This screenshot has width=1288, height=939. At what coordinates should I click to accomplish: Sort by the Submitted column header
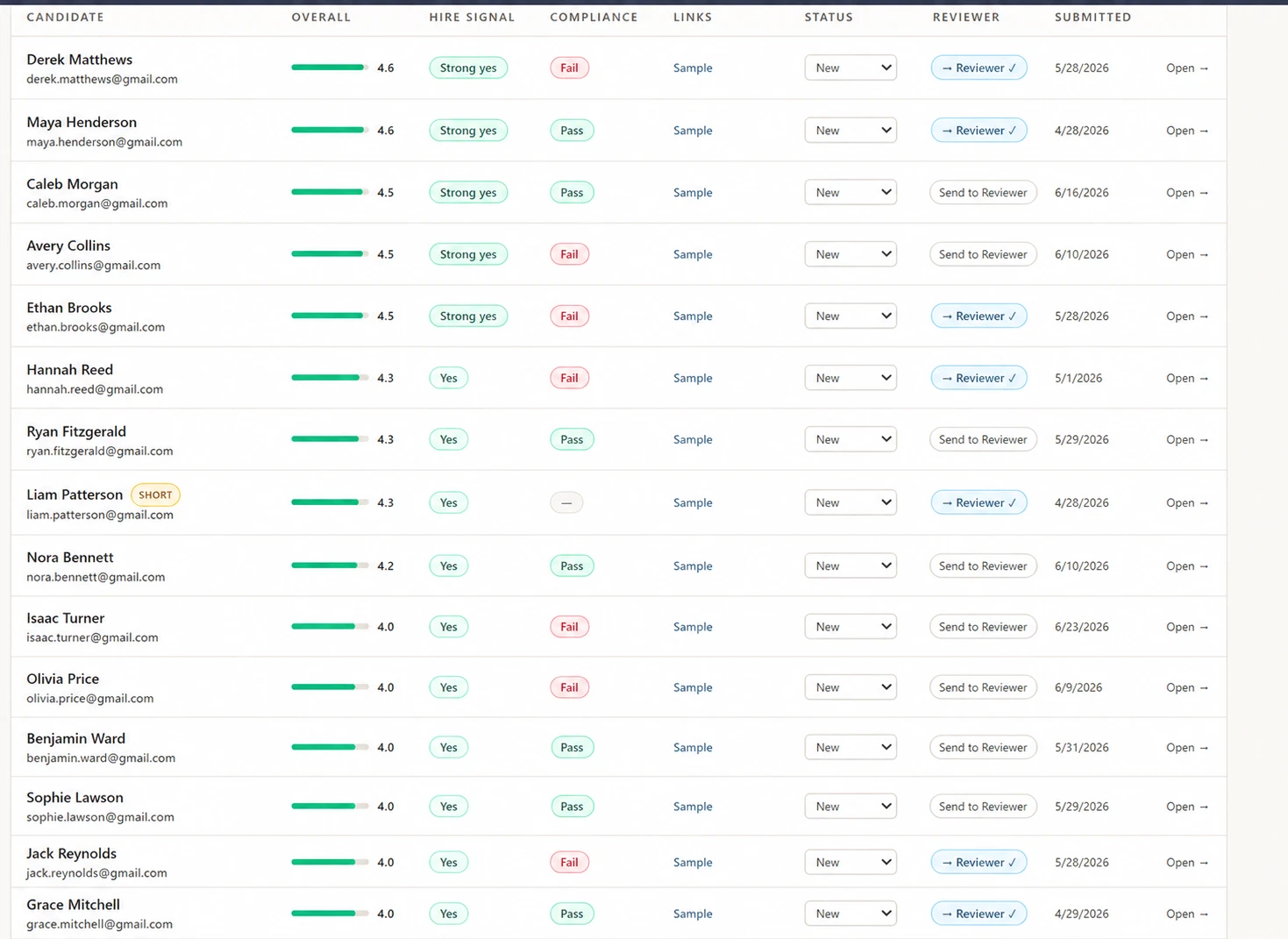[x=1092, y=17]
